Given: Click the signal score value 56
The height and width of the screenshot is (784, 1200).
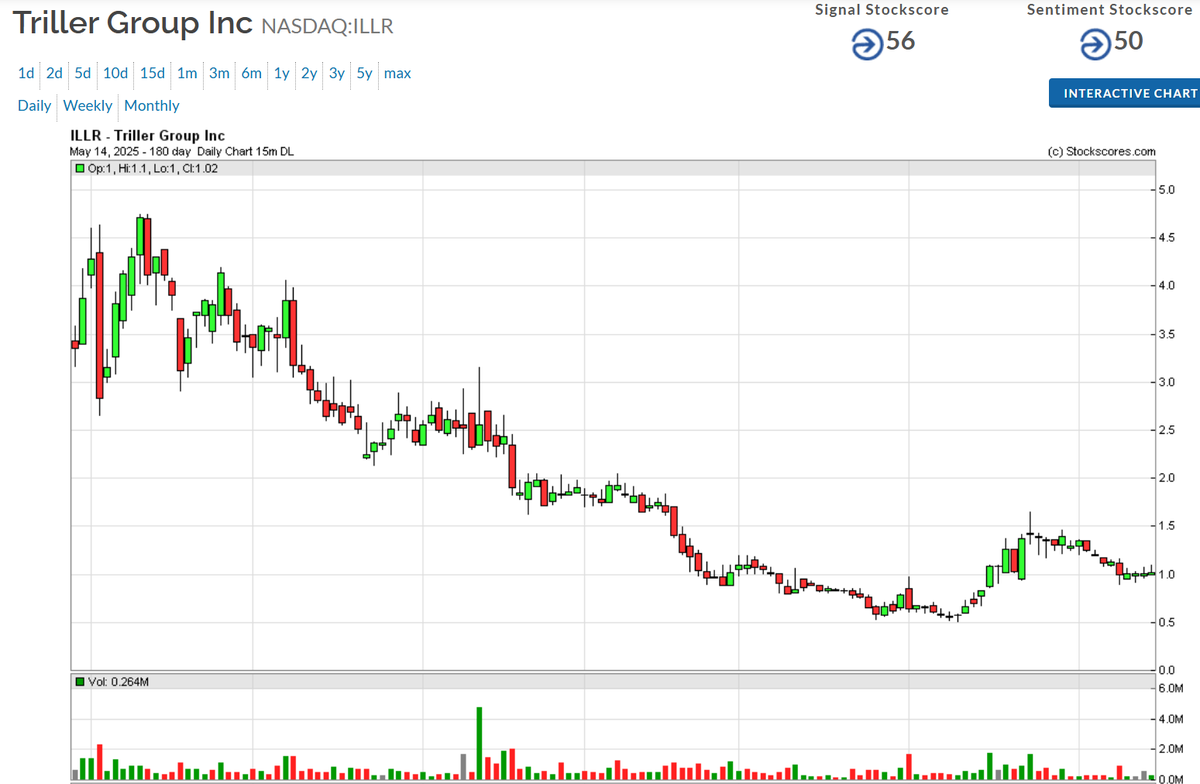Looking at the screenshot, I should pos(901,42).
